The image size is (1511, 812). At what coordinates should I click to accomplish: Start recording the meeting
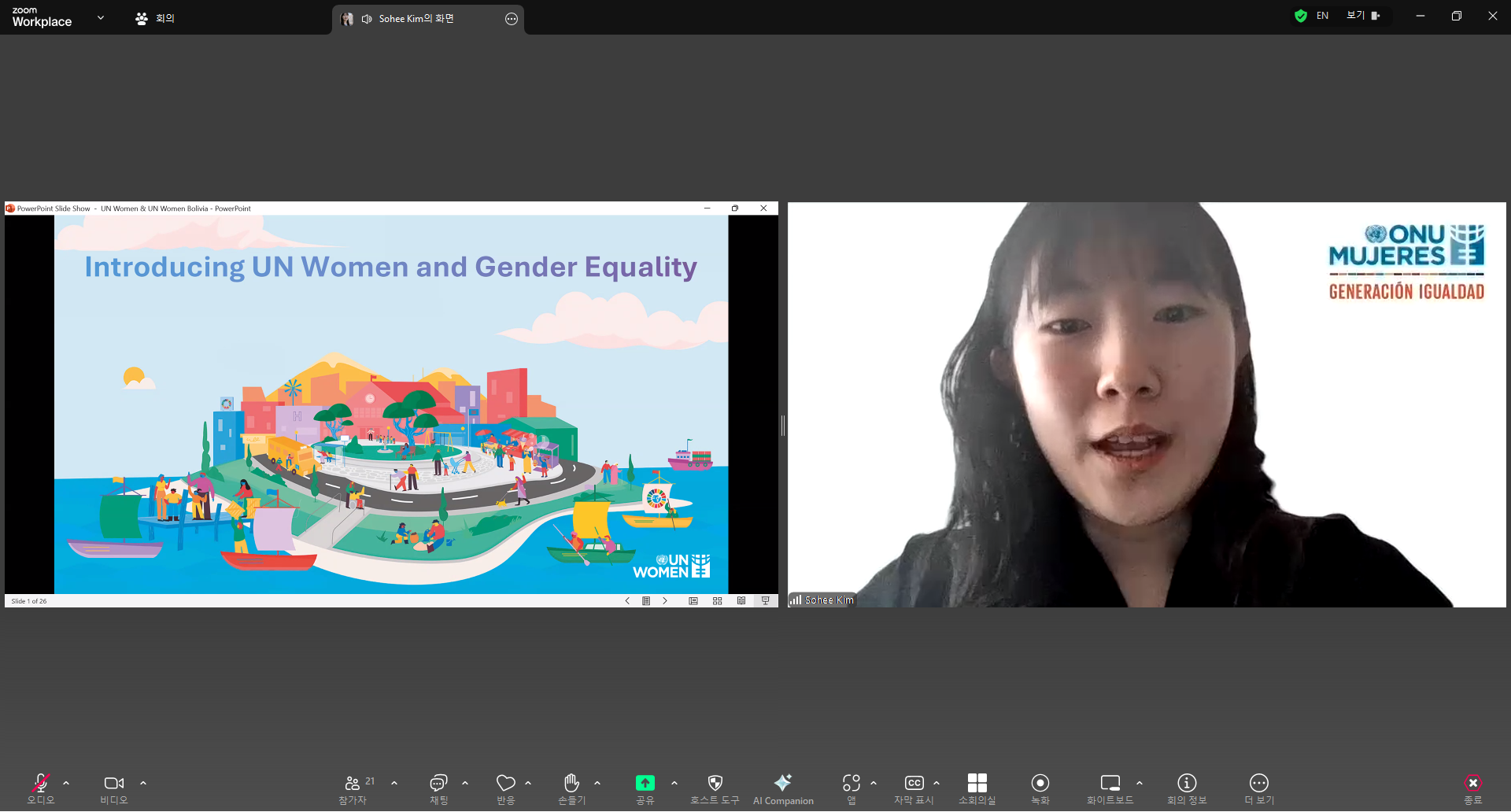(1040, 783)
